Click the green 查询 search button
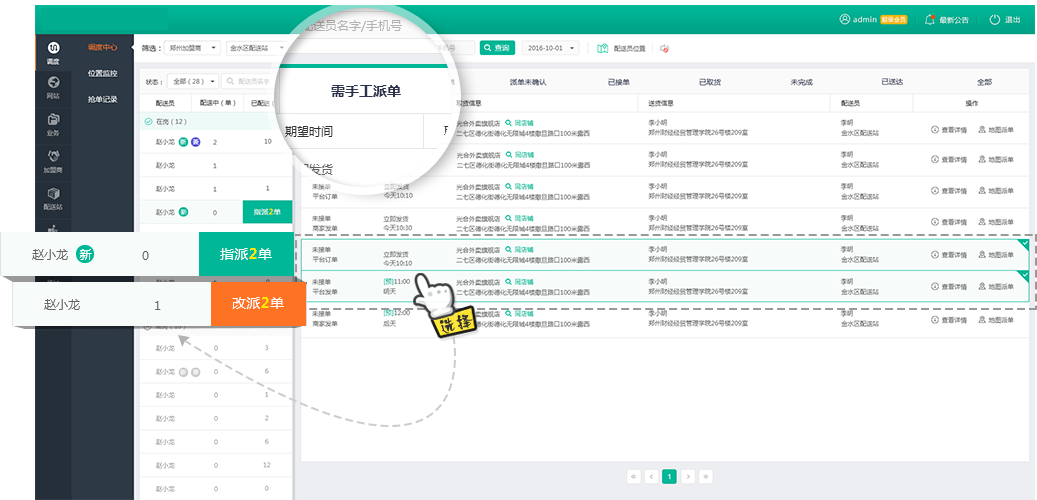 click(497, 47)
